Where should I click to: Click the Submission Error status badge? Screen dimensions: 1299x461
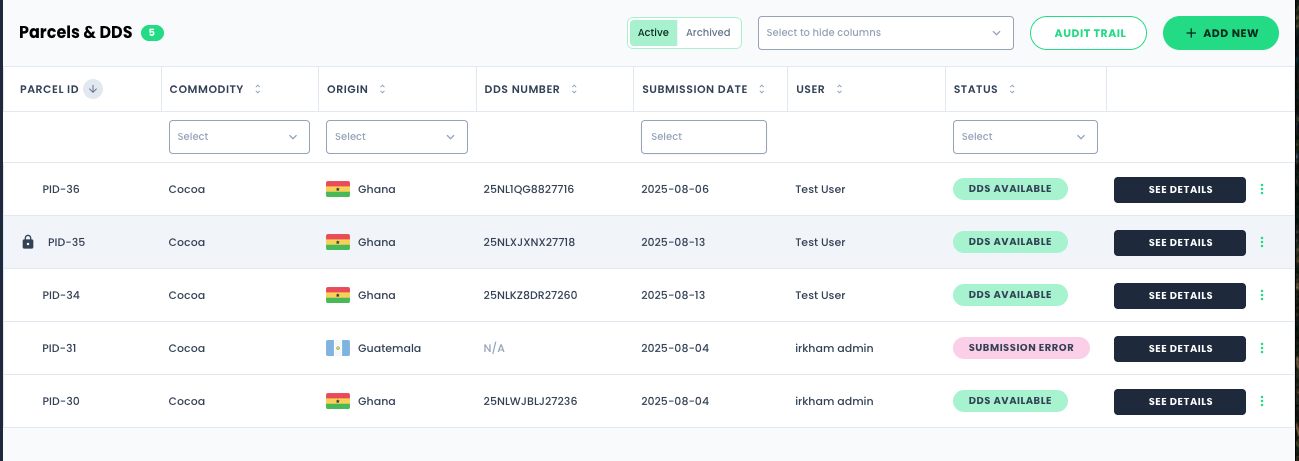(1021, 348)
